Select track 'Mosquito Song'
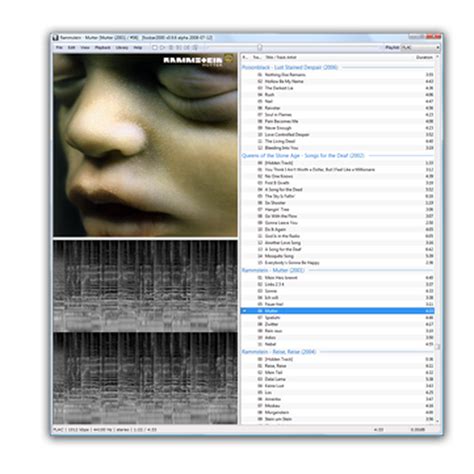The image size is (474, 474). (337, 256)
